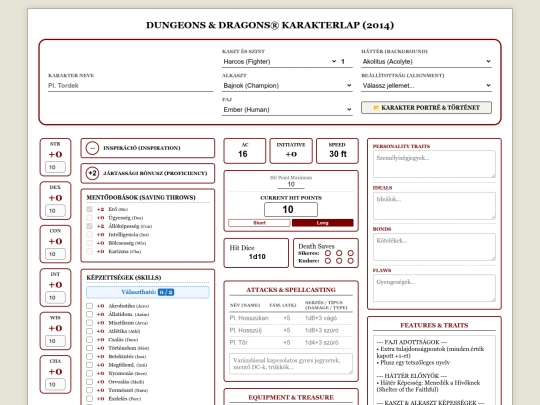Mark the last Sikeres death save circle
The width and height of the screenshot is (540, 405).
[x=351, y=253]
